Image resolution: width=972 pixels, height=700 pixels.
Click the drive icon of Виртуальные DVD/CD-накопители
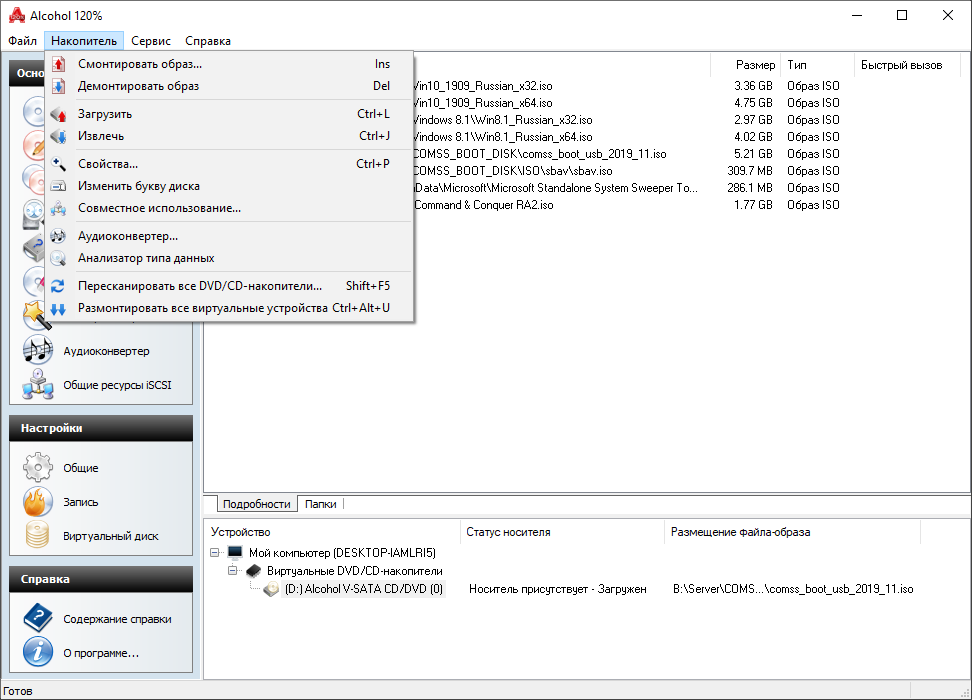coord(254,570)
